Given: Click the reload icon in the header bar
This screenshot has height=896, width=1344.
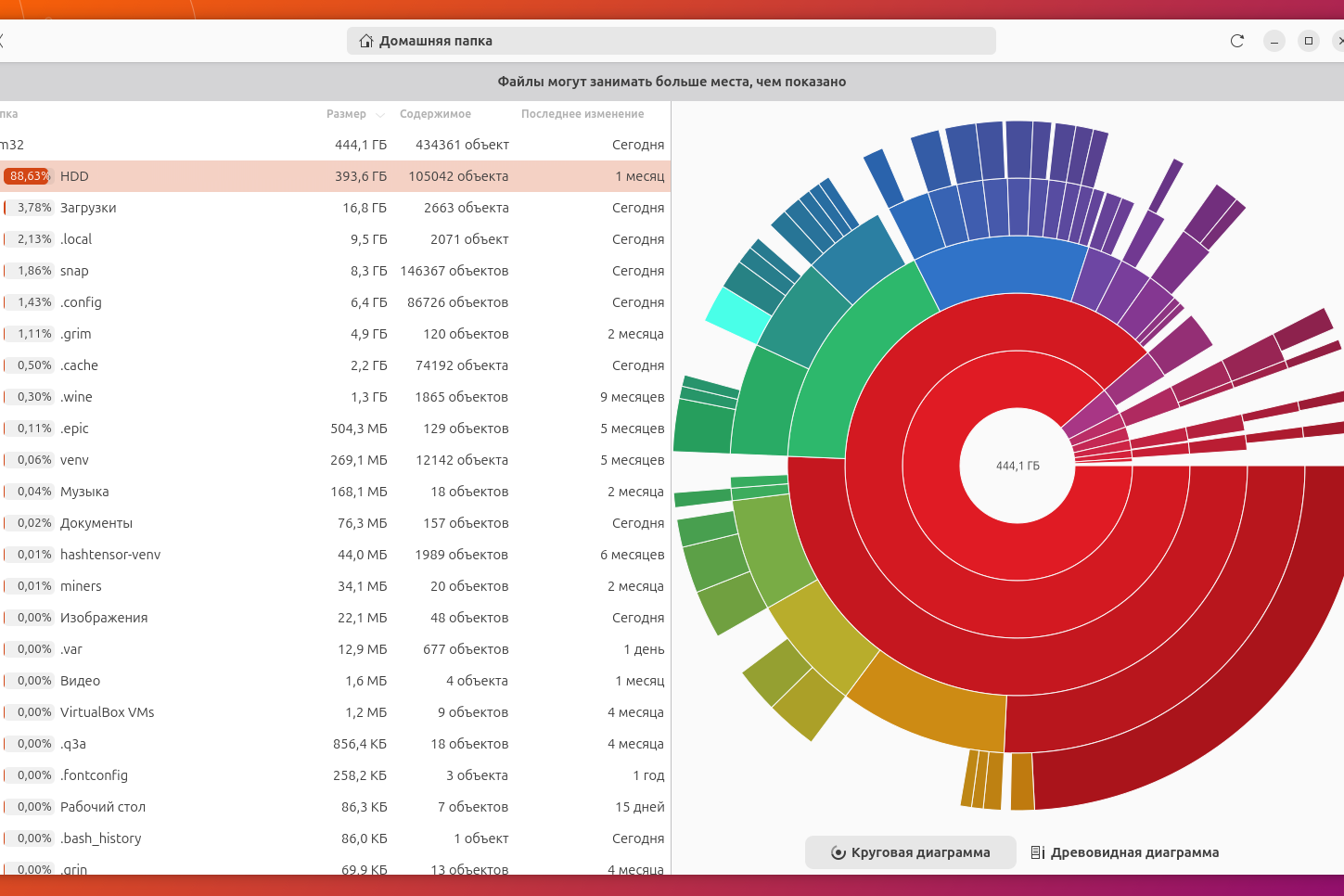Looking at the screenshot, I should tap(1236, 41).
